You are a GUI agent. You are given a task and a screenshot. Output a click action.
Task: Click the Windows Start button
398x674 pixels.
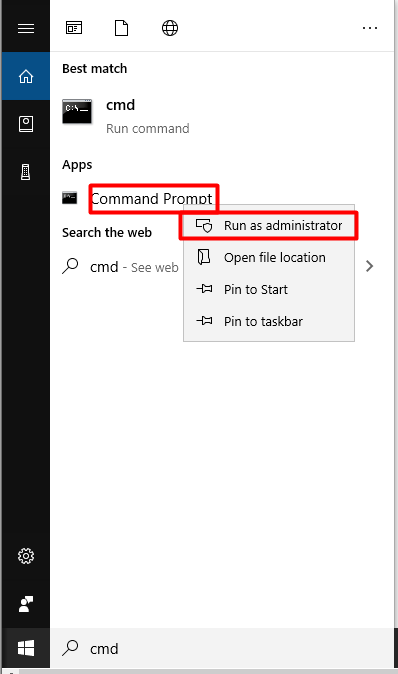tap(26, 648)
